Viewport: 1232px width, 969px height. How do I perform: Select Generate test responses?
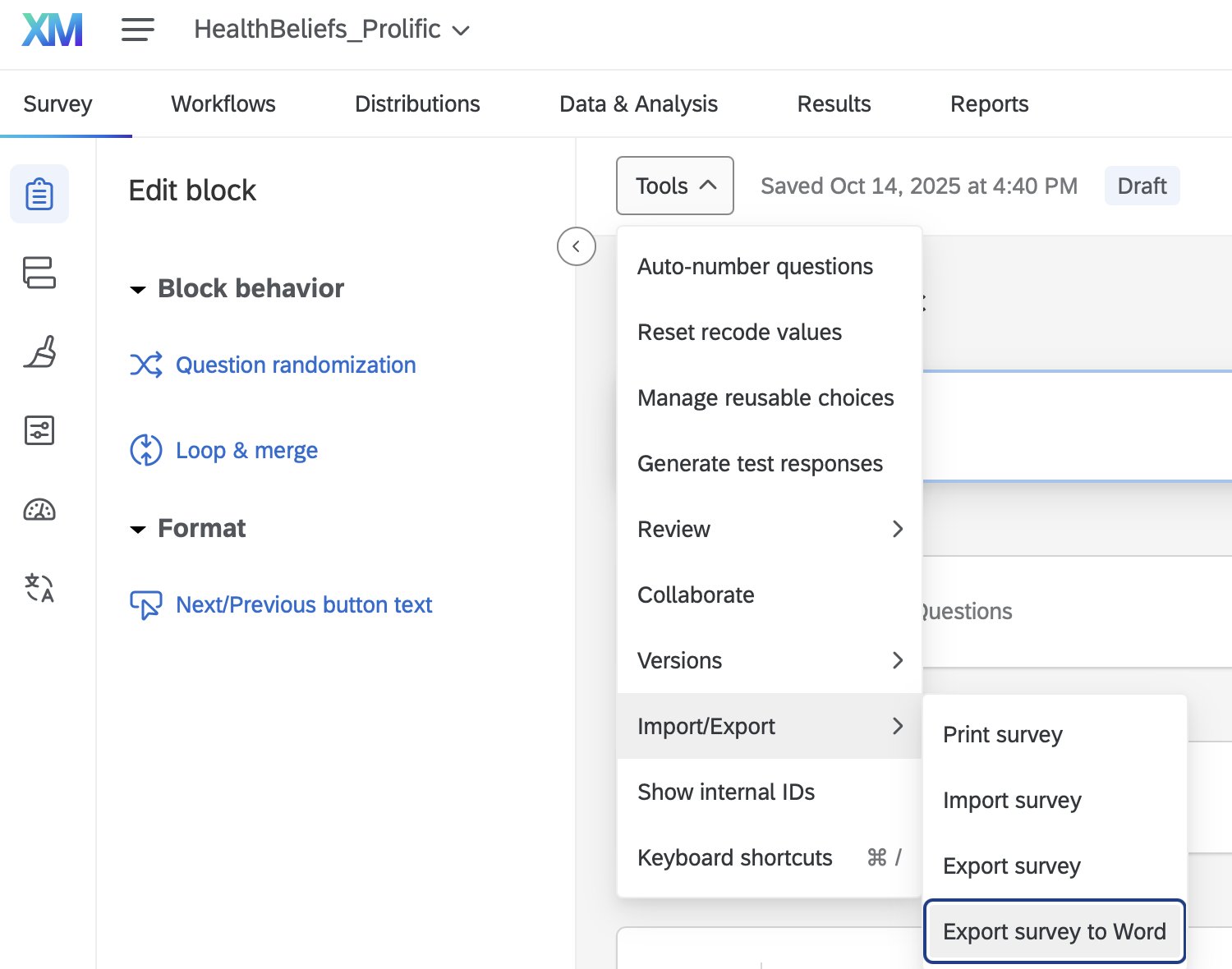coord(760,463)
